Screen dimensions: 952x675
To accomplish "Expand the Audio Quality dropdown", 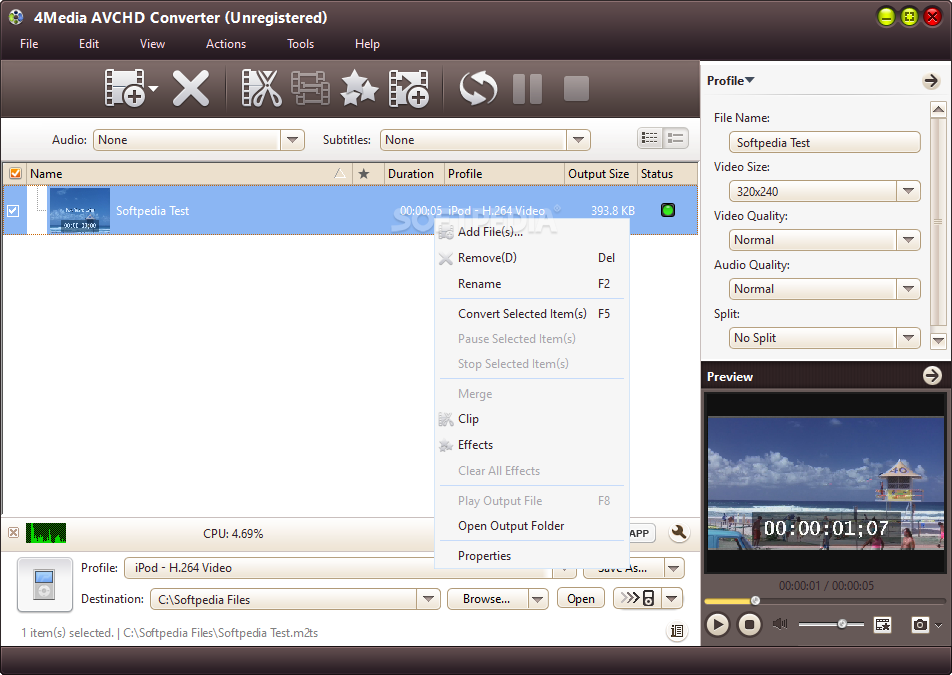I will click(908, 289).
